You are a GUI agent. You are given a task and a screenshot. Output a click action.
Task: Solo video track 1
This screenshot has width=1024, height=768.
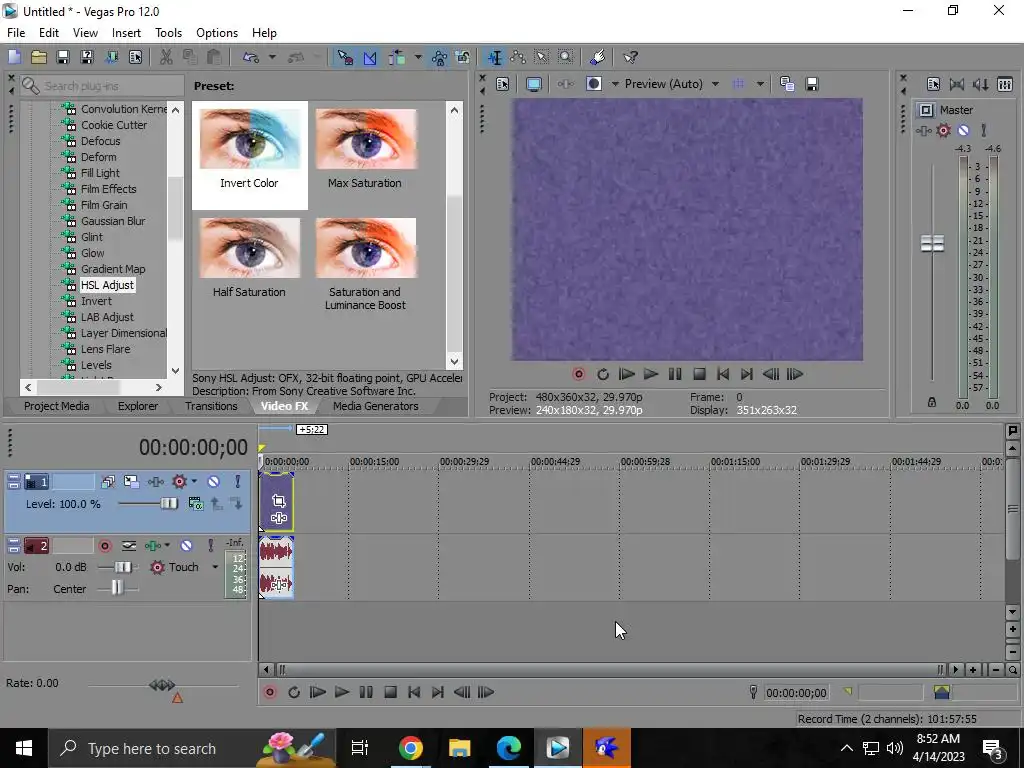coord(238,482)
